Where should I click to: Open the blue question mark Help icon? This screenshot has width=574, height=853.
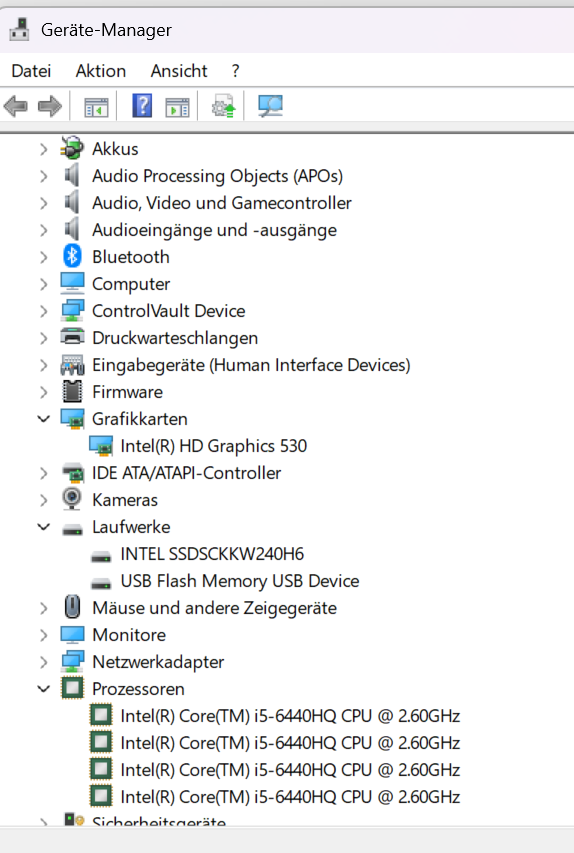[x=142, y=106]
